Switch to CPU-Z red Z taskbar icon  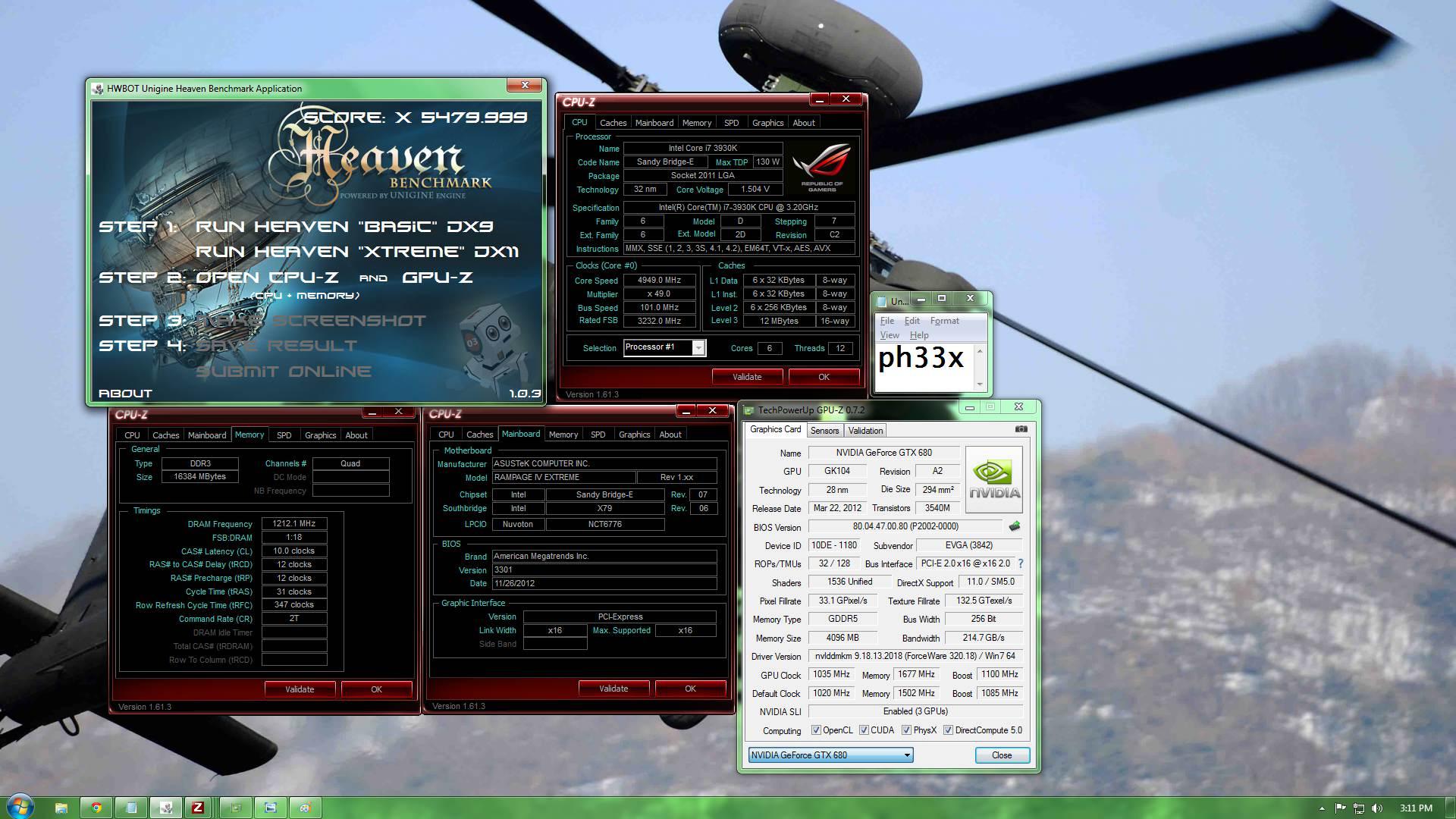click(197, 808)
